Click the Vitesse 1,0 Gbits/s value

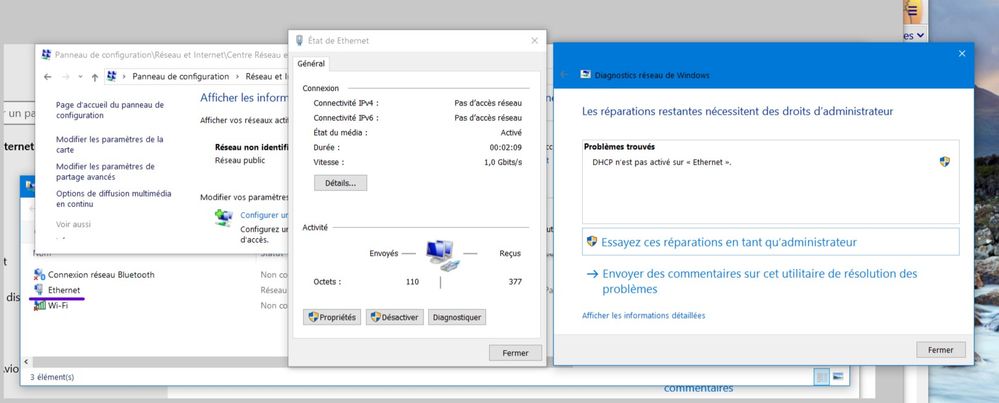(503, 162)
